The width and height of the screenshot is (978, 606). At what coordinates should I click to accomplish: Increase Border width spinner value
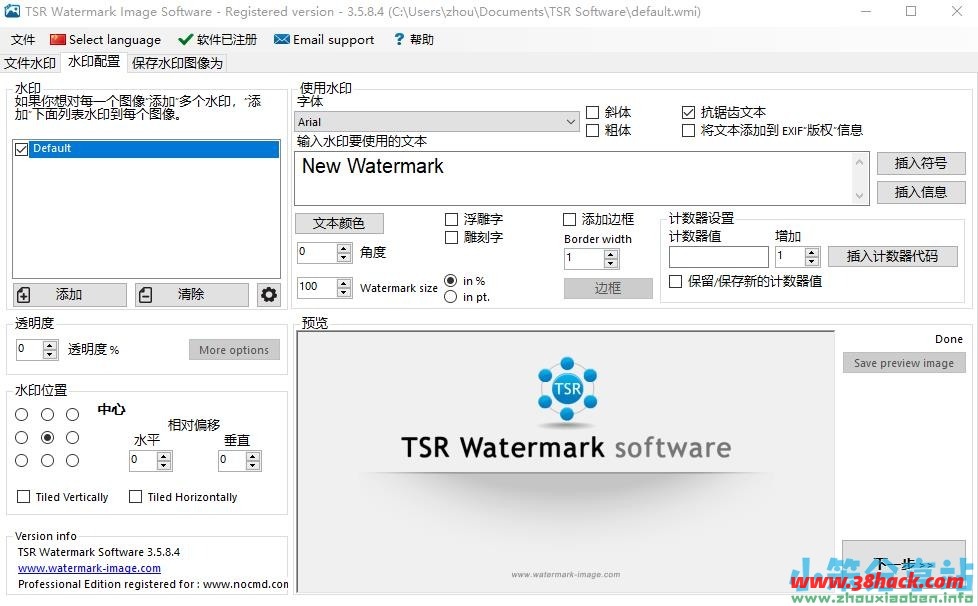point(611,254)
